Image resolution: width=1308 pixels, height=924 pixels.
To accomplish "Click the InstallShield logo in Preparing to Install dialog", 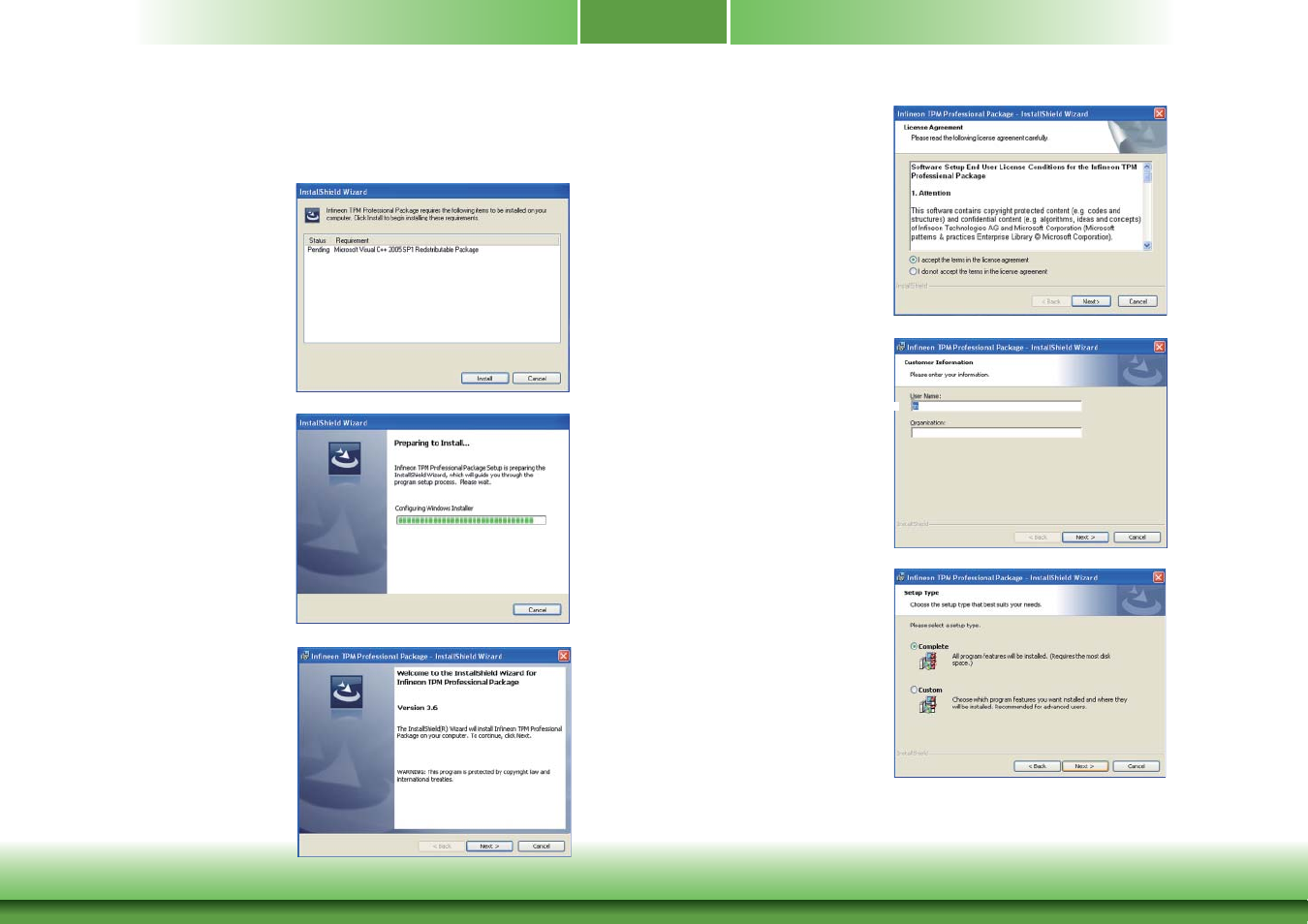I will 345,457.
